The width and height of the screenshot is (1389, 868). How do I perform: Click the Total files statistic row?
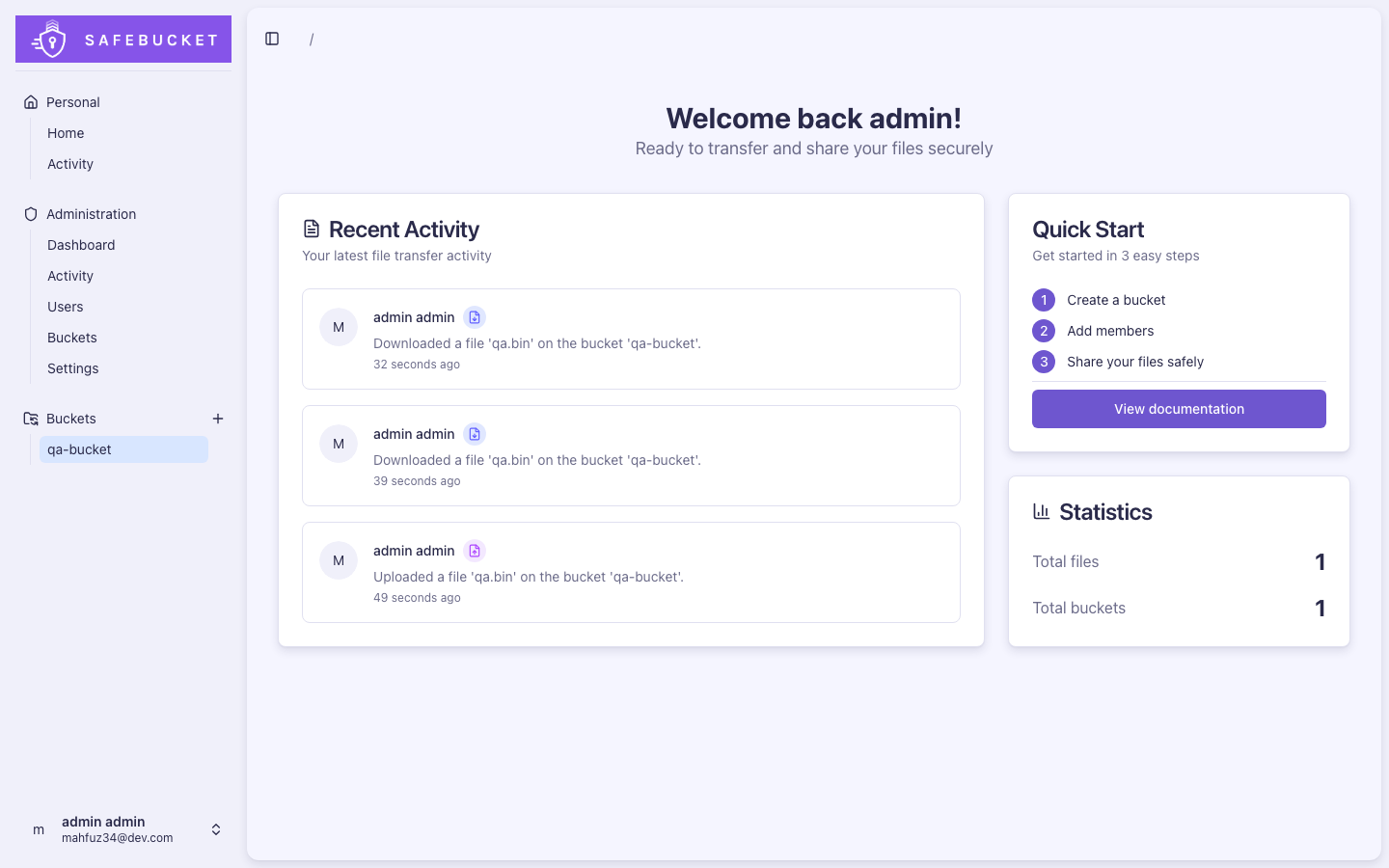point(1179,561)
